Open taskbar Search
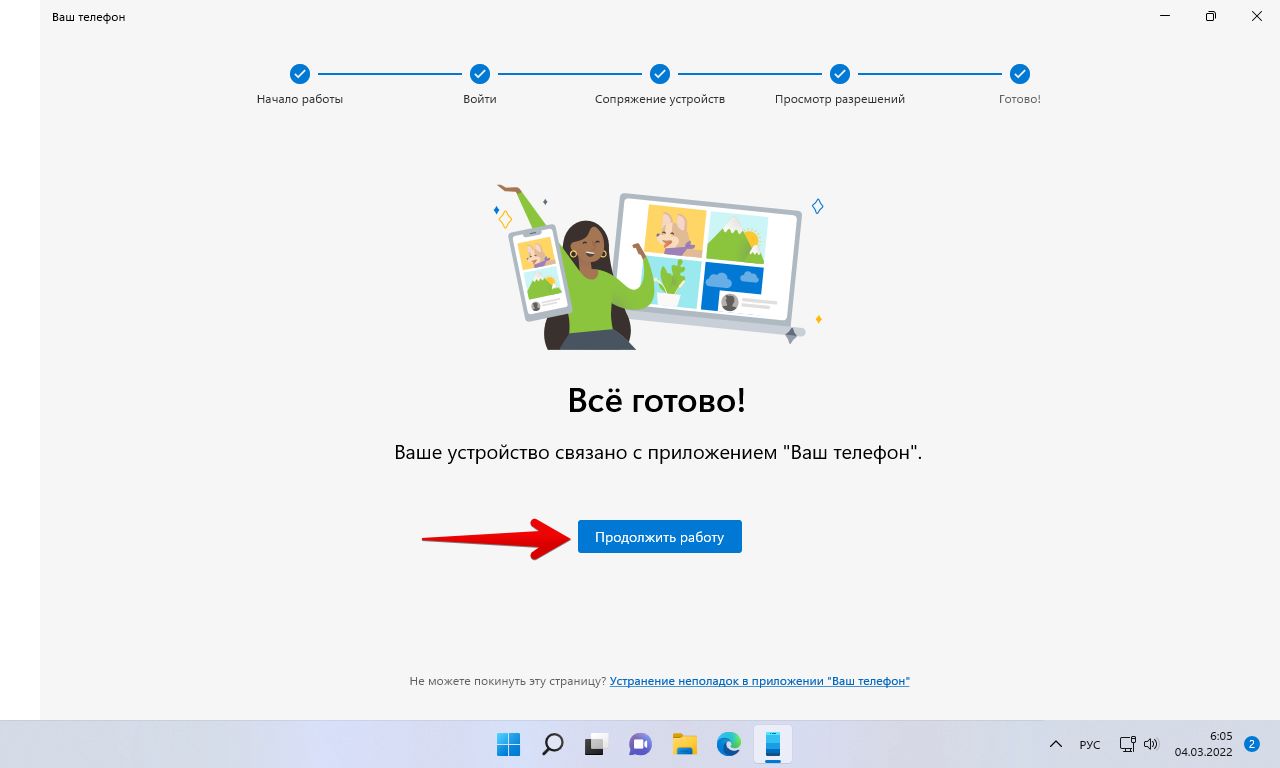 click(553, 744)
